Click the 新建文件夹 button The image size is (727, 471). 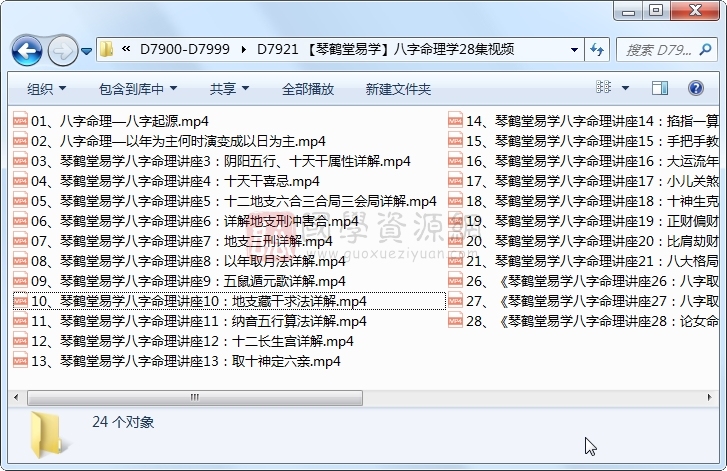[x=398, y=89]
